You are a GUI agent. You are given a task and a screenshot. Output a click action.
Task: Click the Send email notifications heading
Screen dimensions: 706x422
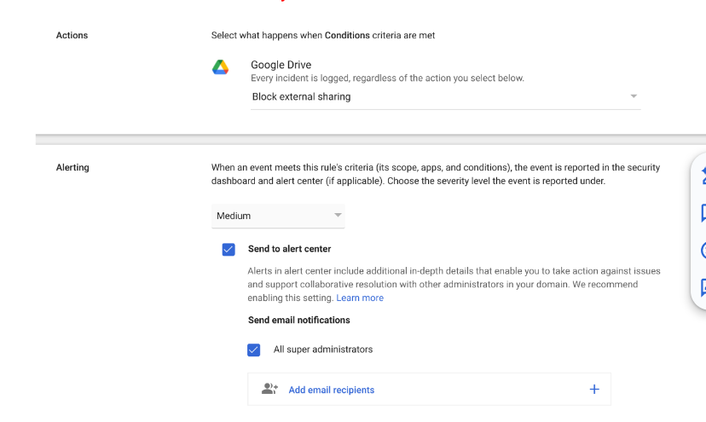299,320
